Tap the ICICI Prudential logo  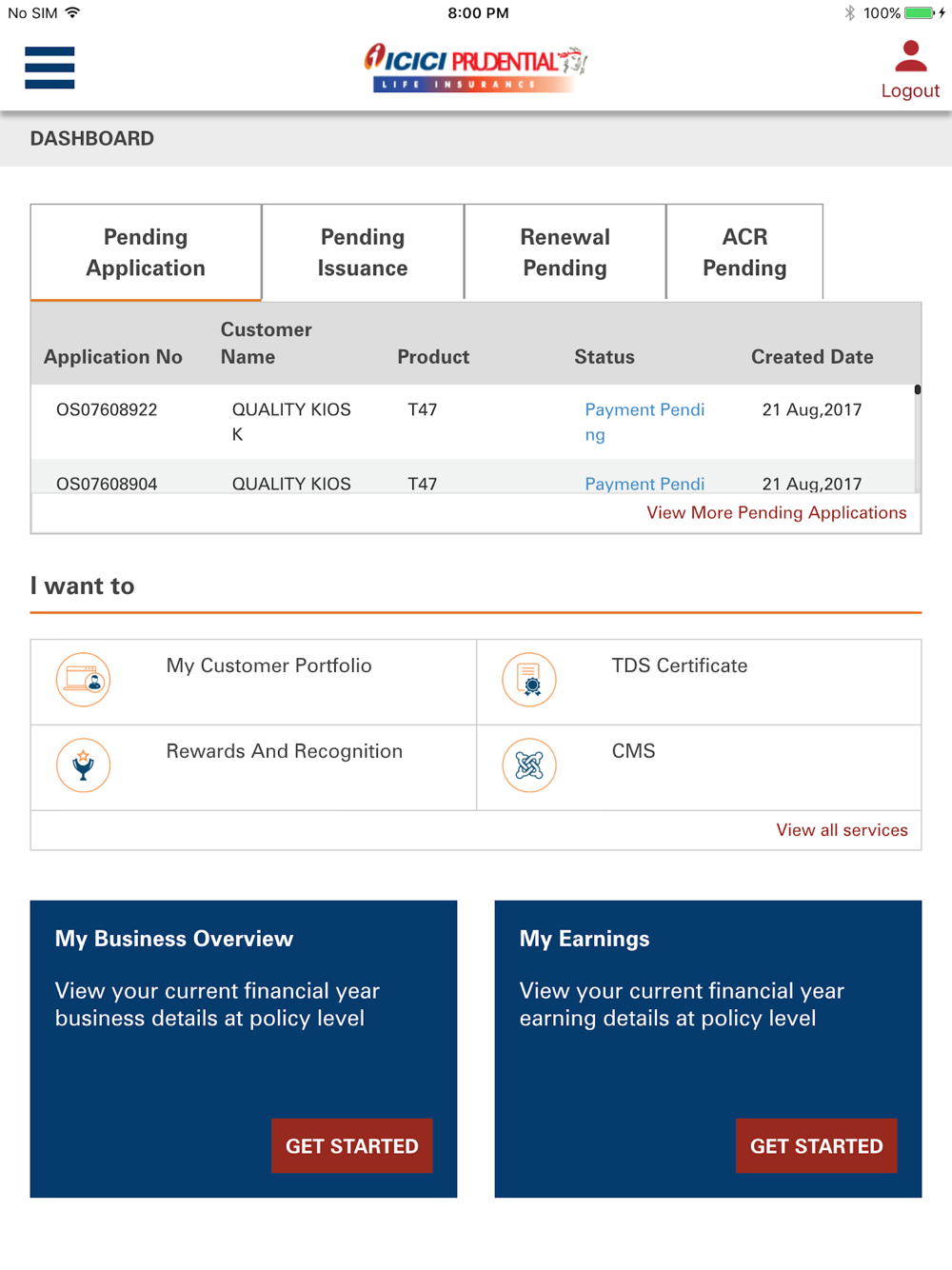pyautogui.click(x=476, y=68)
